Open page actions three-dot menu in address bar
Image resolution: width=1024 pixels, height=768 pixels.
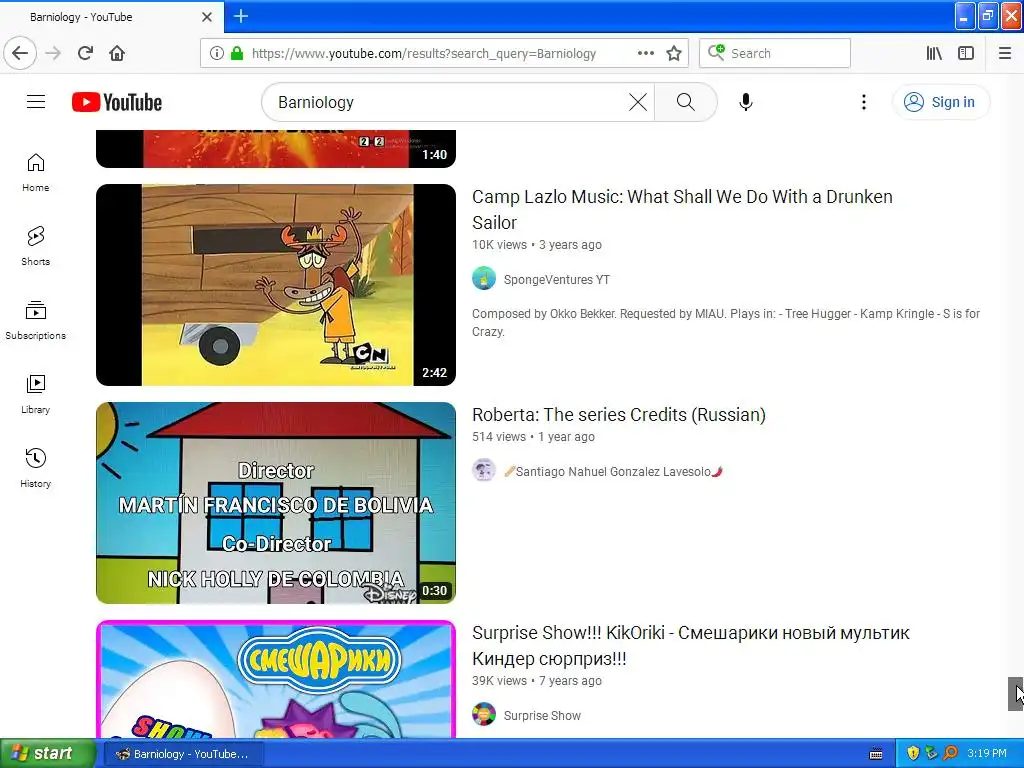pos(645,53)
